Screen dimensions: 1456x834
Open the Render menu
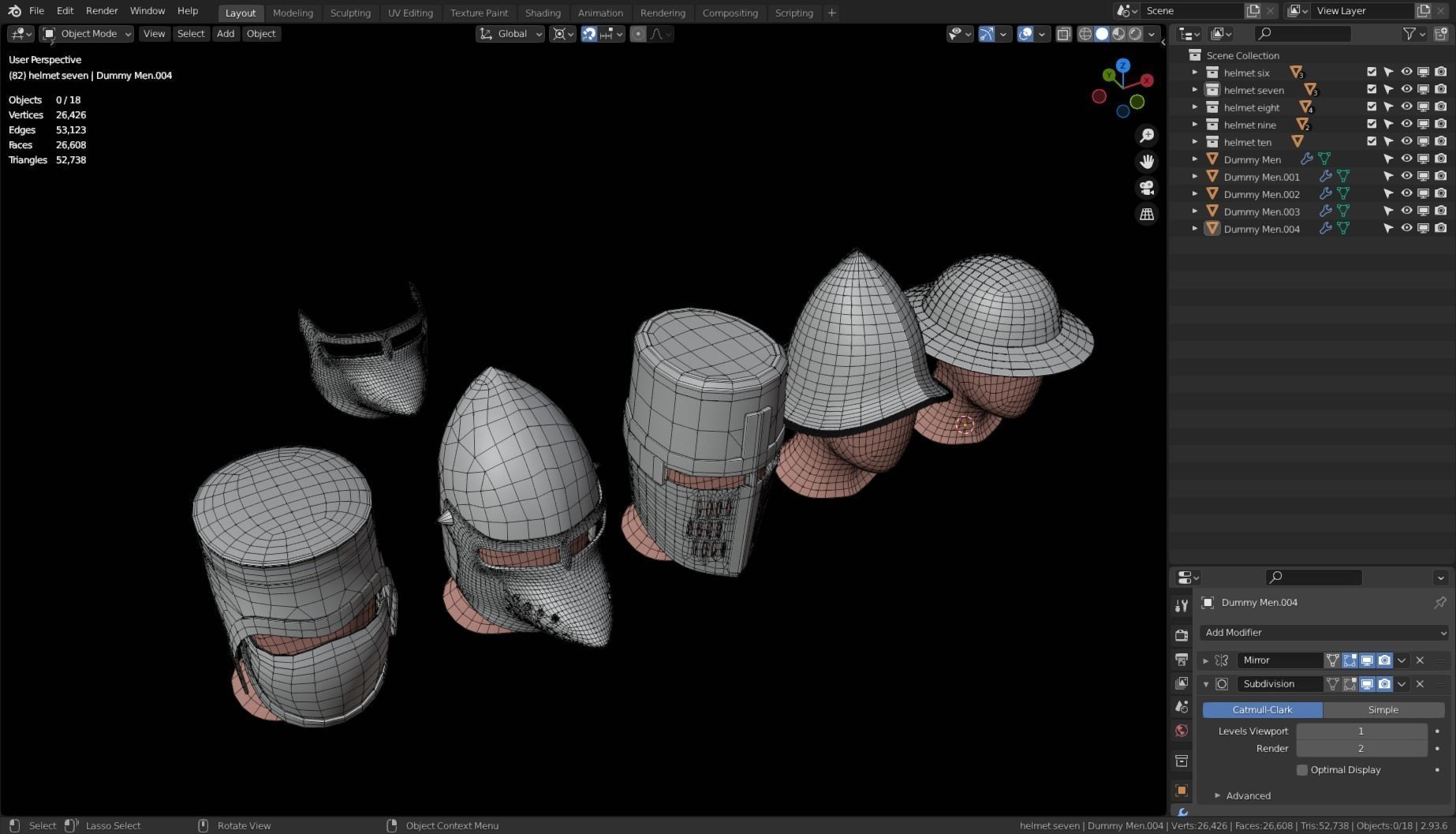coord(102,11)
